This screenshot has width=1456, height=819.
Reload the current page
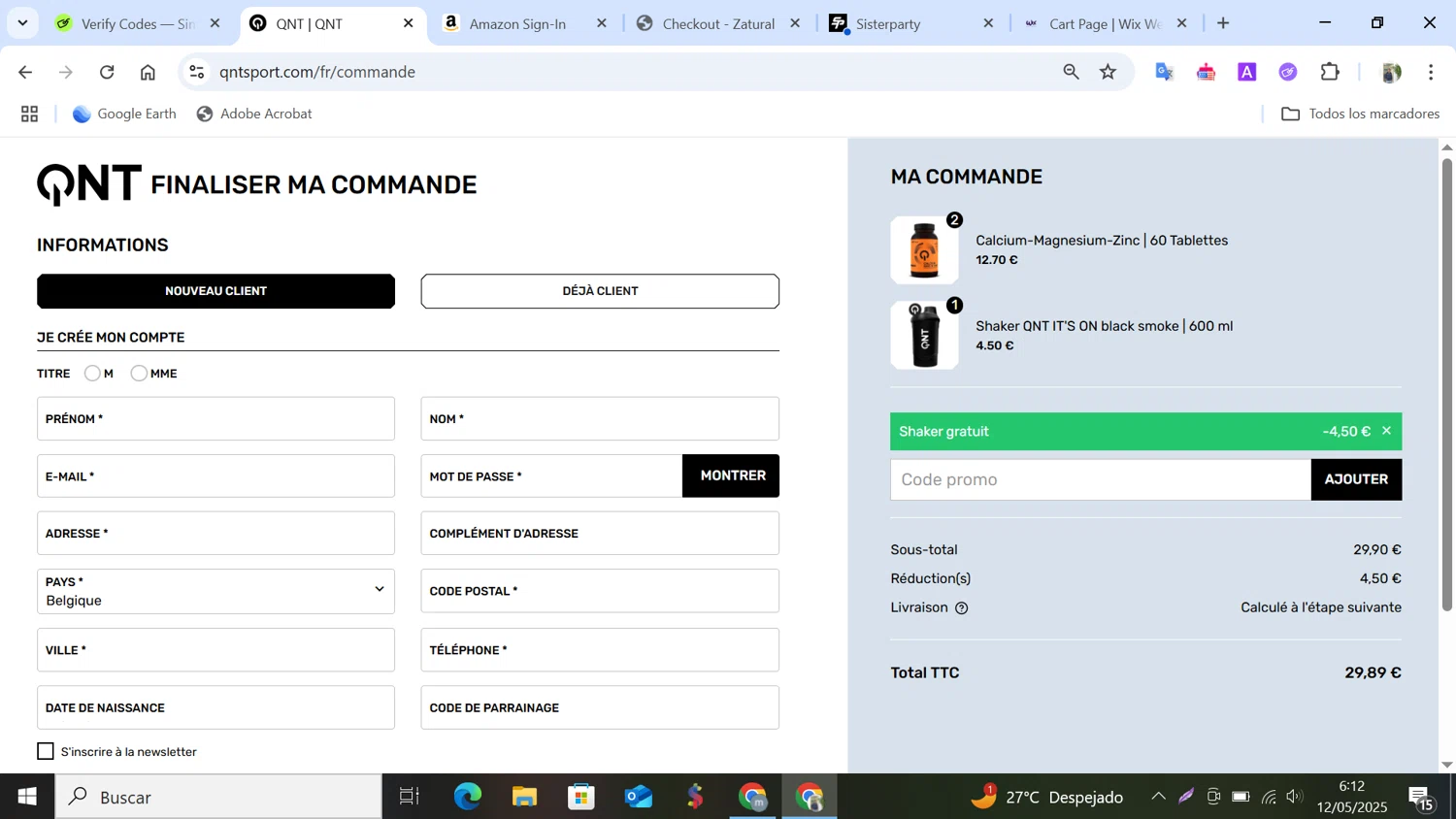[x=107, y=72]
